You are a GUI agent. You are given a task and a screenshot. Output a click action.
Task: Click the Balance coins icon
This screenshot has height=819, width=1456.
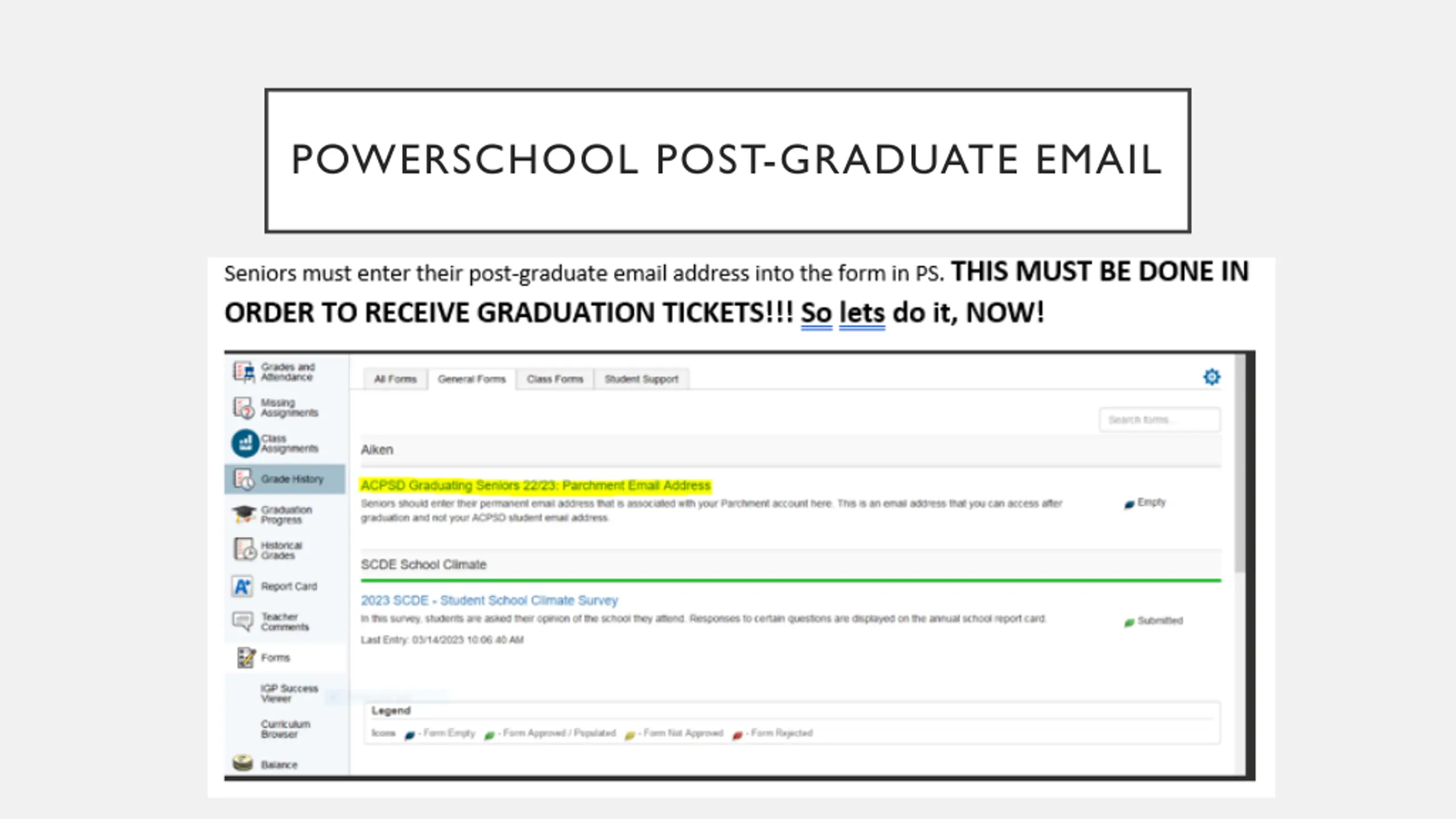click(x=243, y=763)
